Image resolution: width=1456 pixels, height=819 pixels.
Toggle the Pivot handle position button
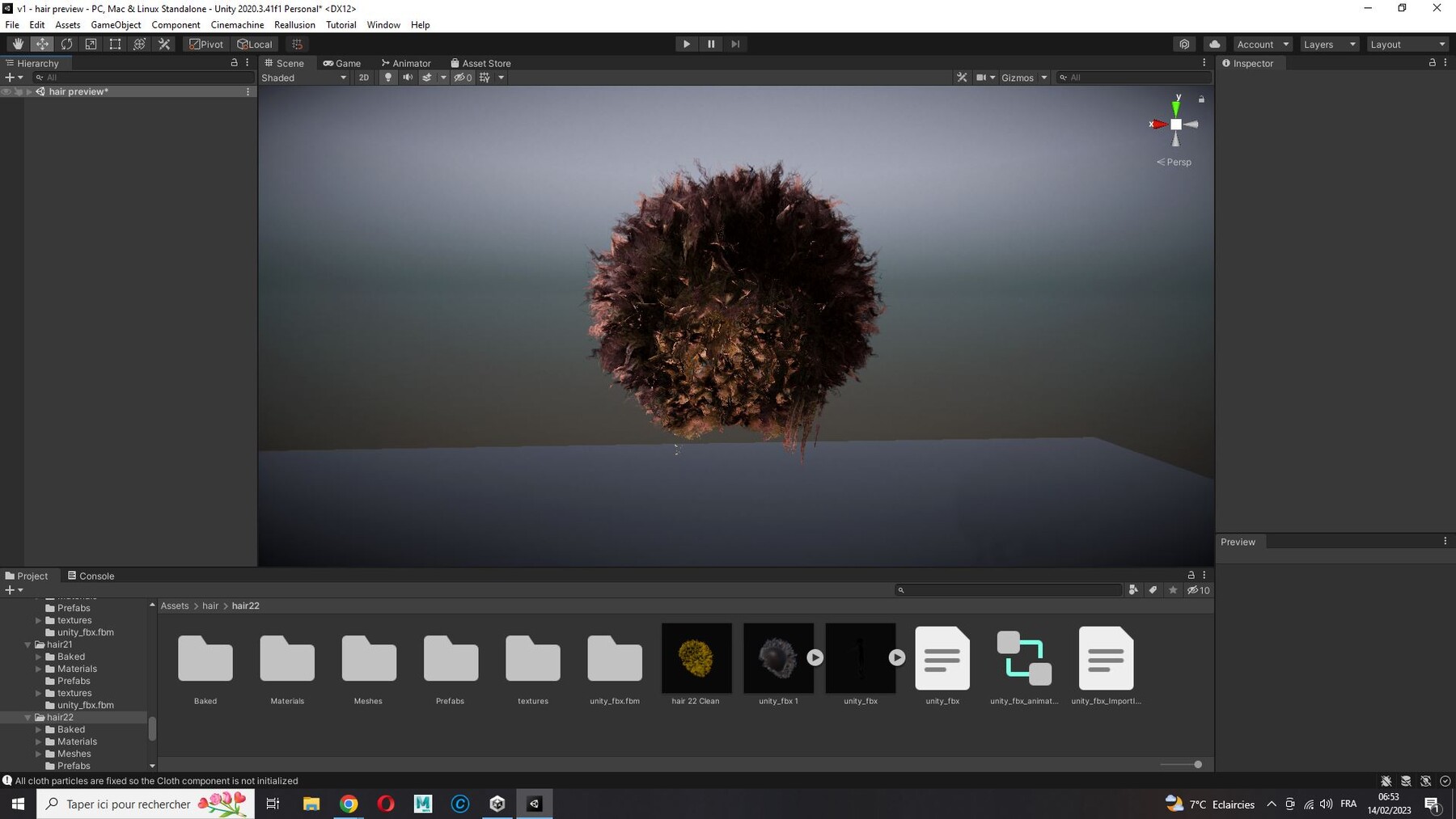pyautogui.click(x=206, y=44)
